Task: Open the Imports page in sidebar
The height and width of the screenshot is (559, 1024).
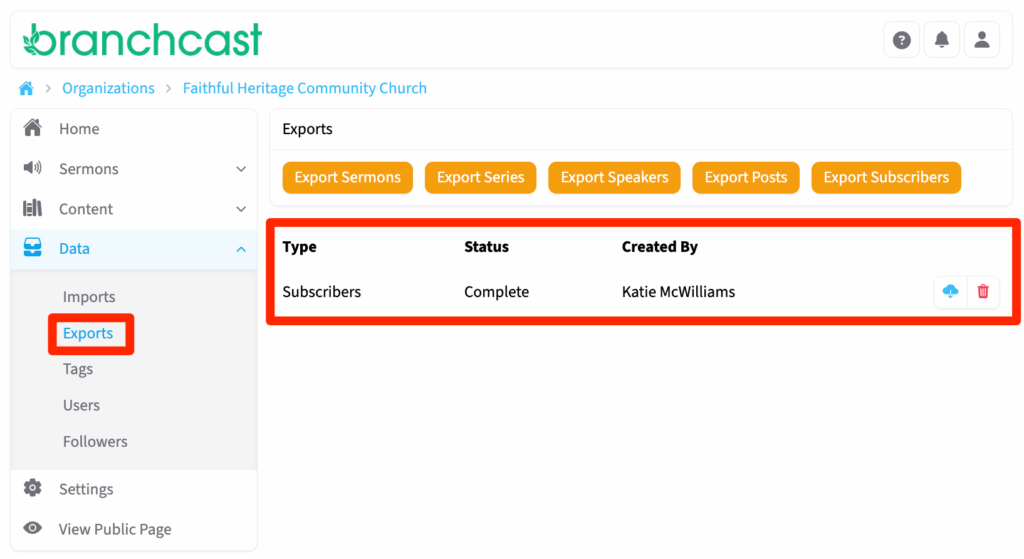Action: 89,297
